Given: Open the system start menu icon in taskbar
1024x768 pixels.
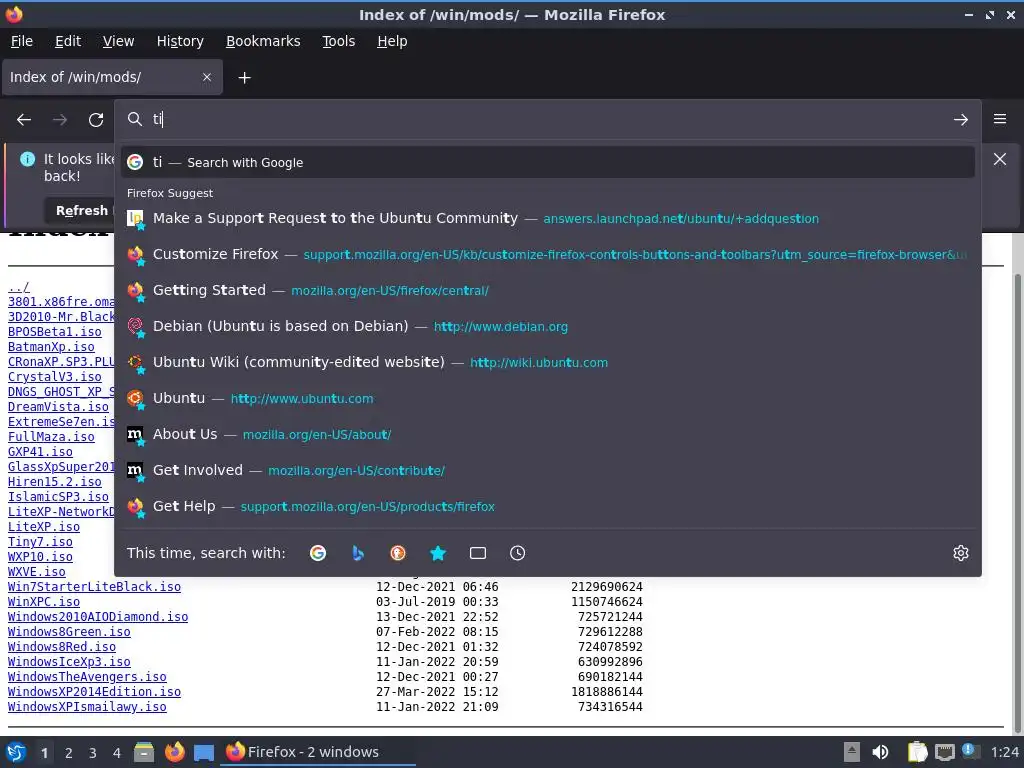Looking at the screenshot, I should pyautogui.click(x=16, y=752).
